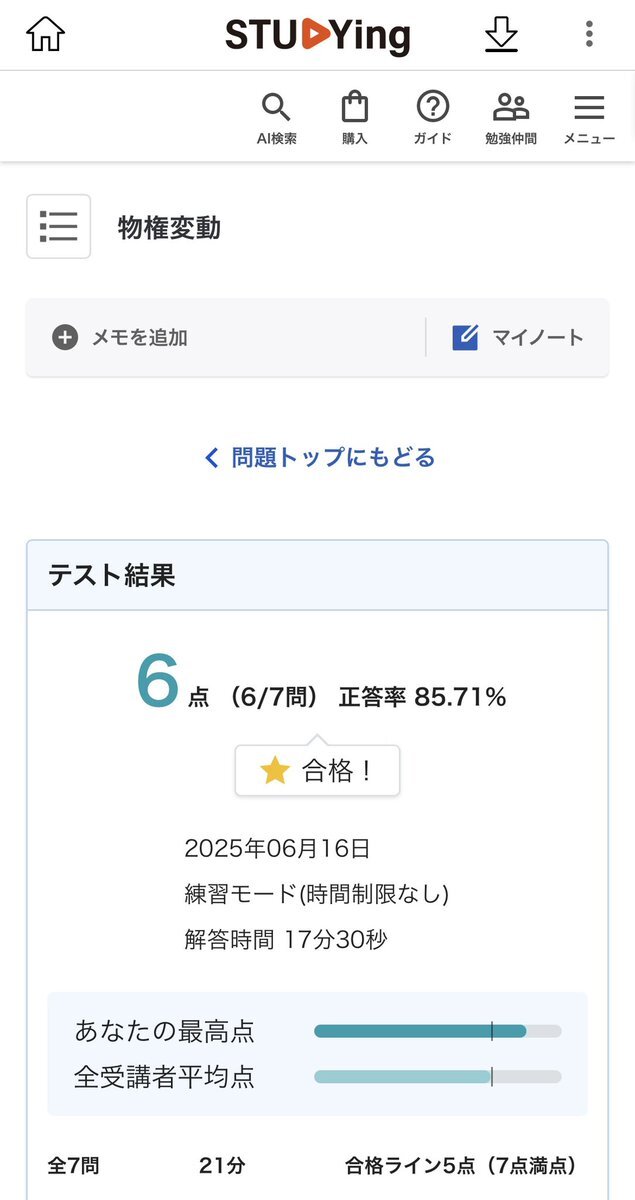
Task: Open マイノート
Action: [518, 337]
